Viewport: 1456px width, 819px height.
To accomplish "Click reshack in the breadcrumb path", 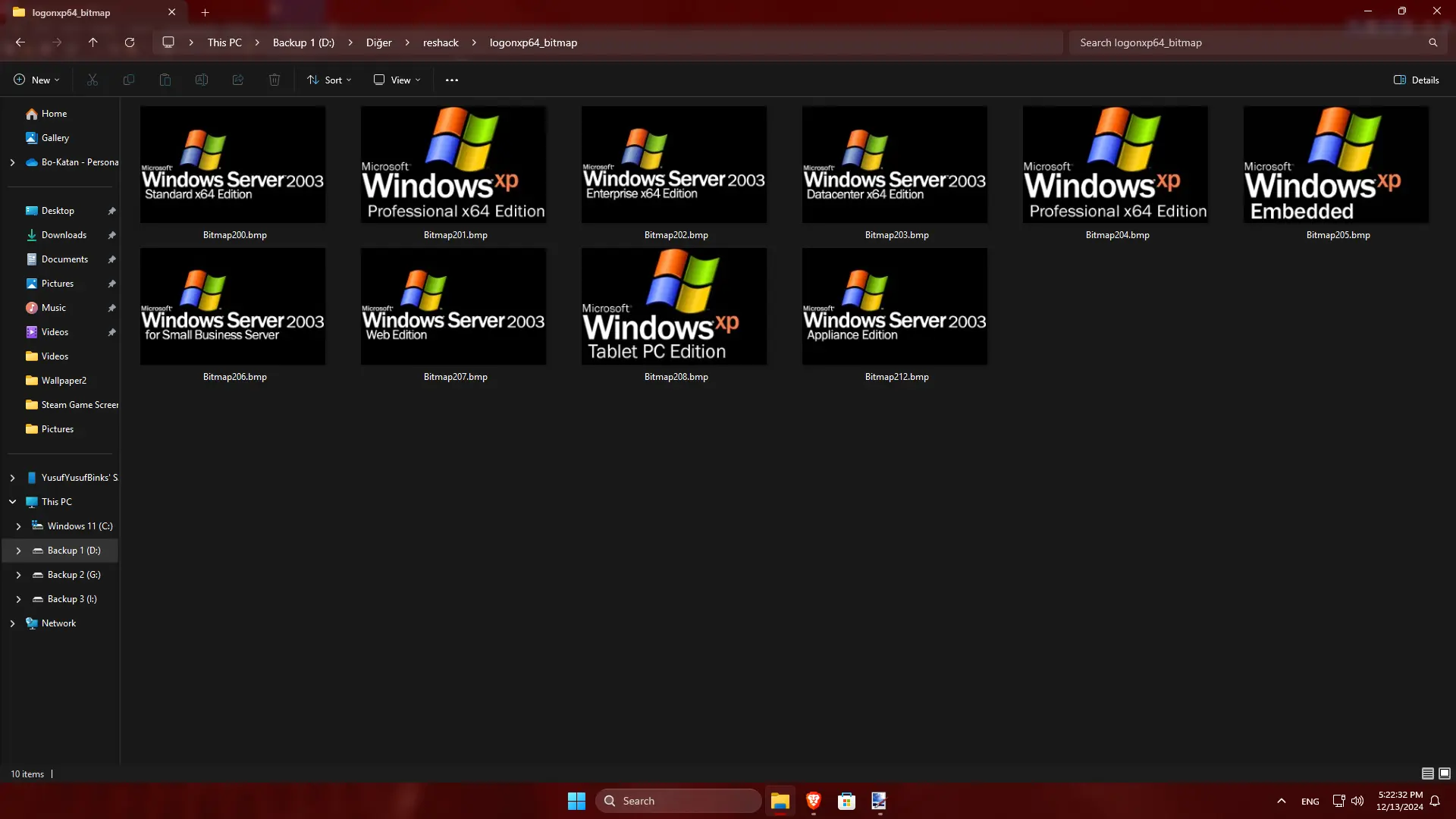I will [441, 42].
